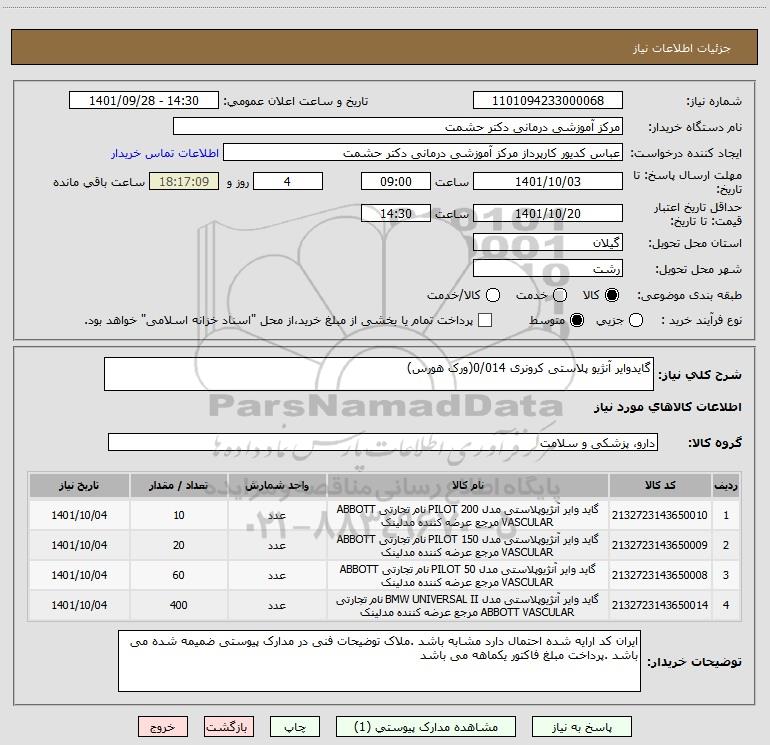Click quantity 10 in PILOT 200 row
The image size is (770, 745).
[x=179, y=515]
